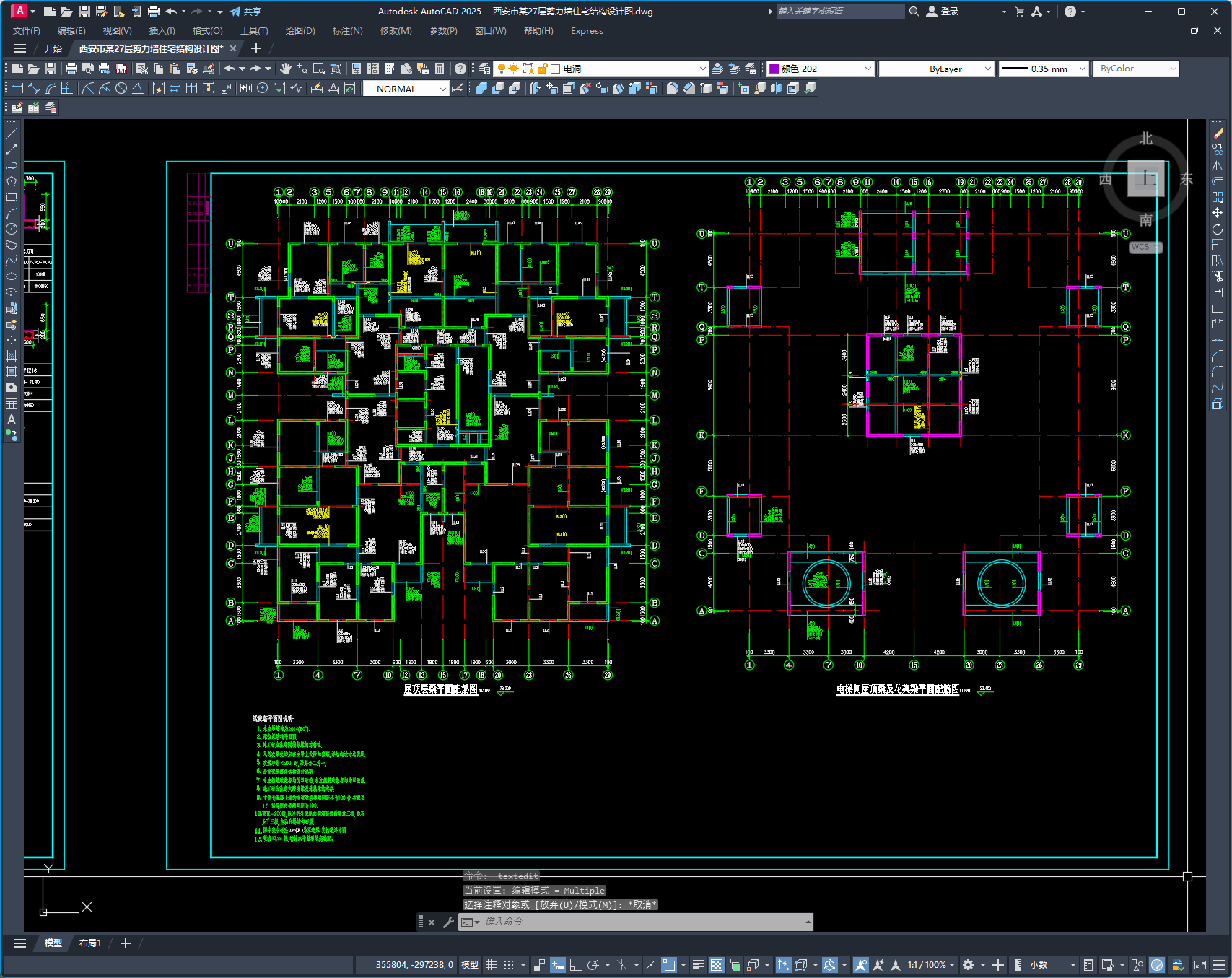Image resolution: width=1232 pixels, height=978 pixels.
Task: Open the Layer Properties Manager icon
Action: click(x=484, y=69)
